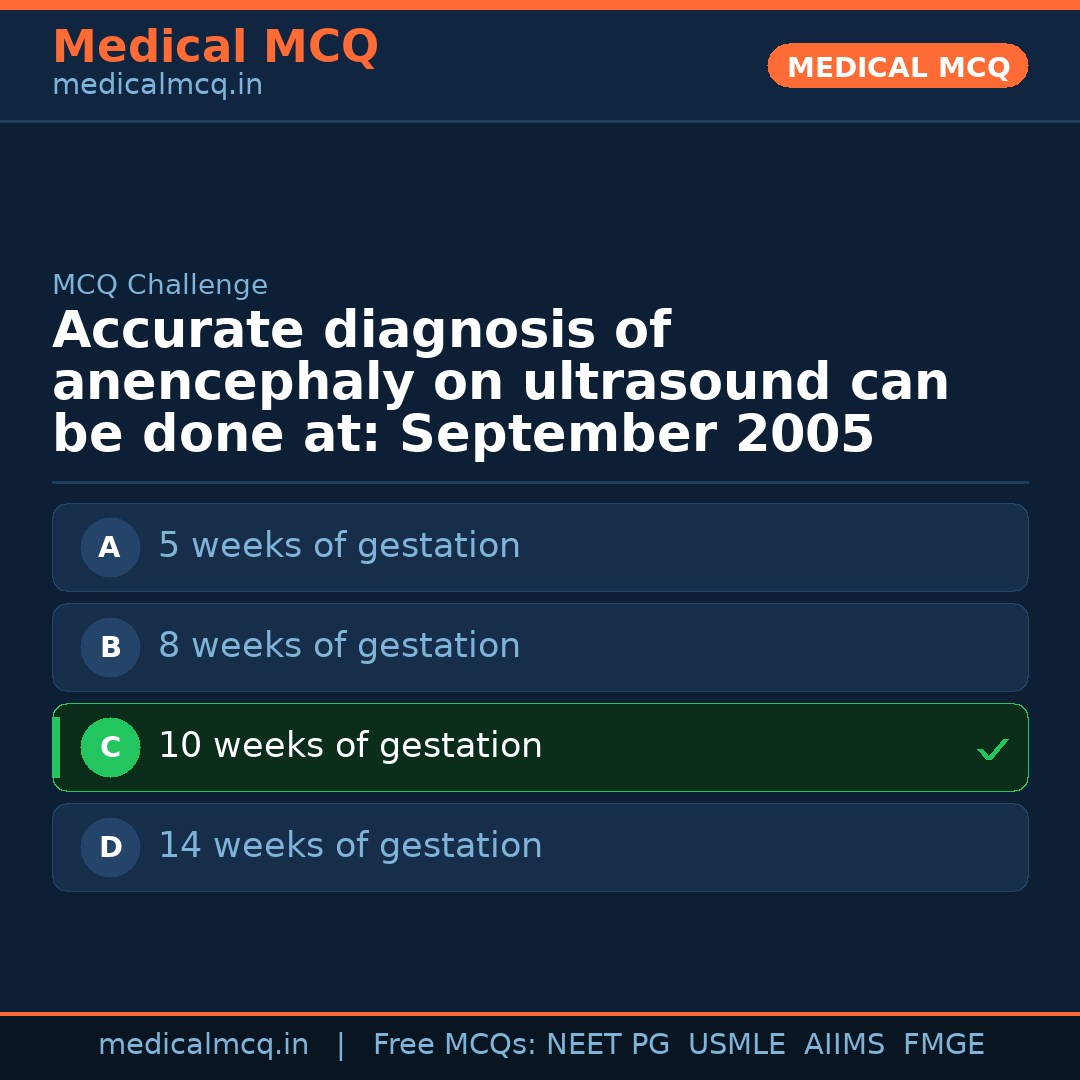This screenshot has height=1080, width=1080.
Task: Click the green checkmark icon
Action: [992, 749]
